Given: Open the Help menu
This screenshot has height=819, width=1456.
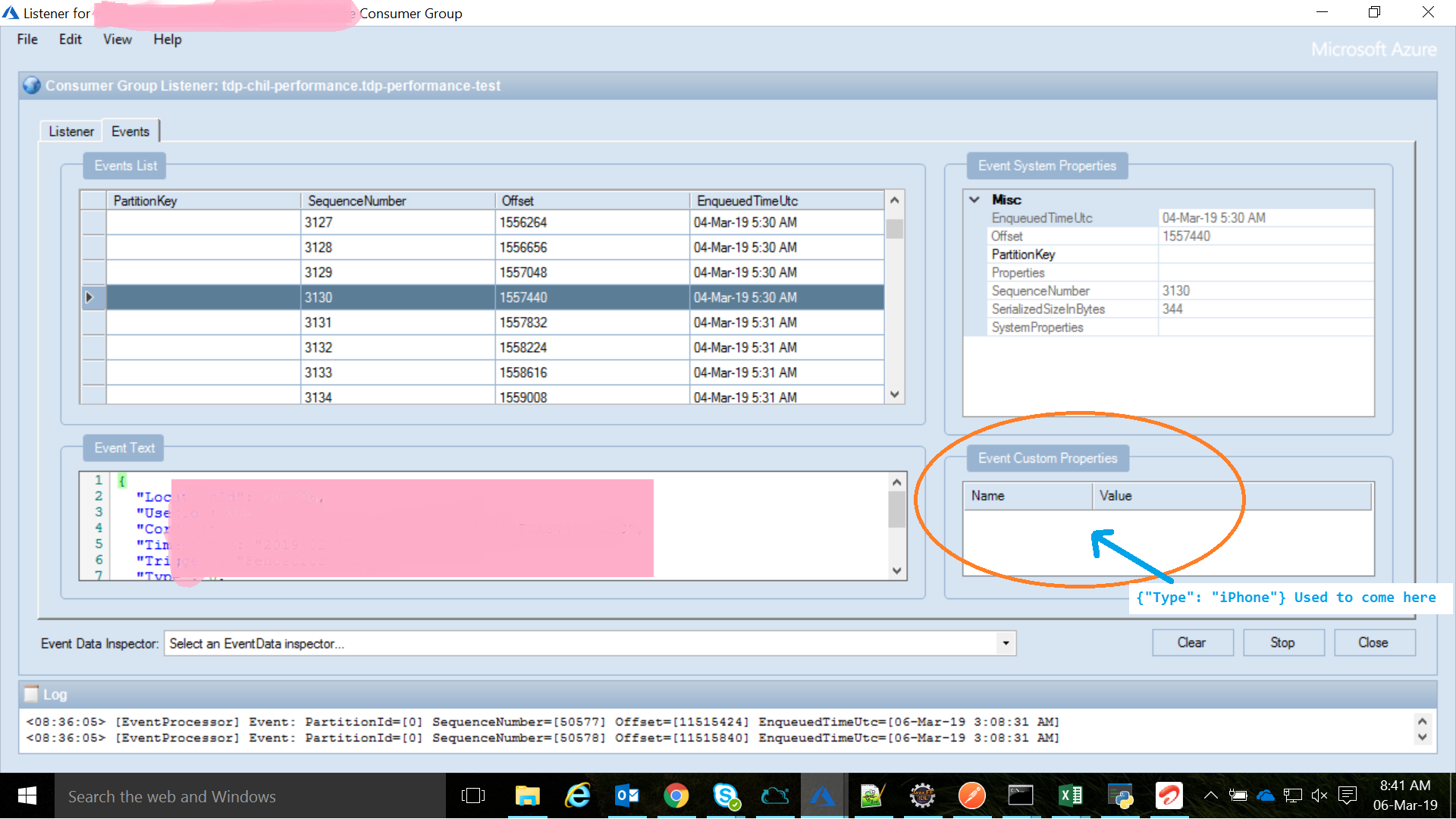Looking at the screenshot, I should click(168, 39).
